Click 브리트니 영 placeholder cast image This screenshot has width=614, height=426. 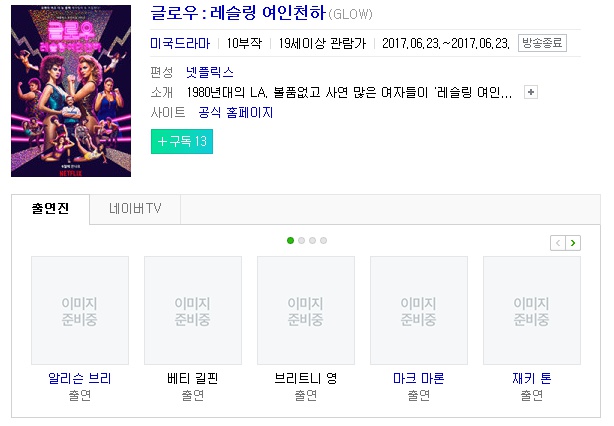coord(306,310)
